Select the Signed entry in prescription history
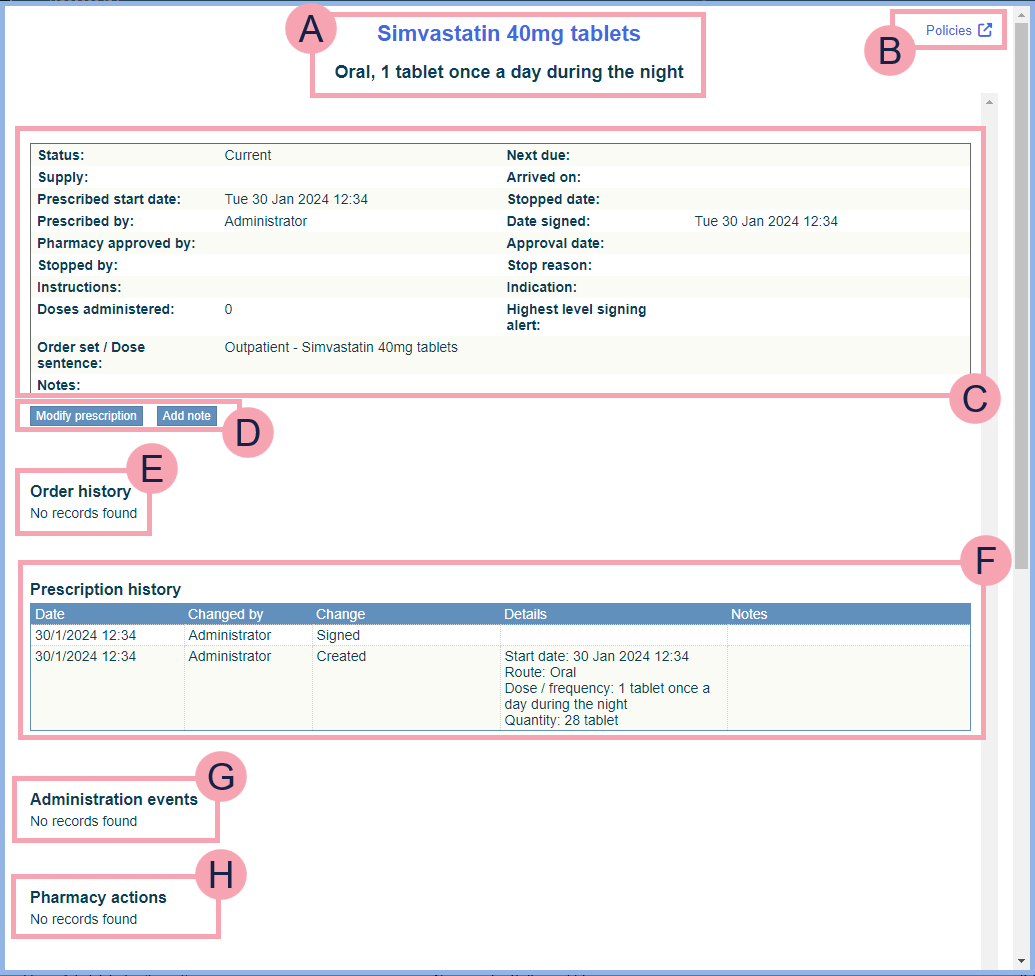The width and height of the screenshot is (1035, 976). [338, 635]
